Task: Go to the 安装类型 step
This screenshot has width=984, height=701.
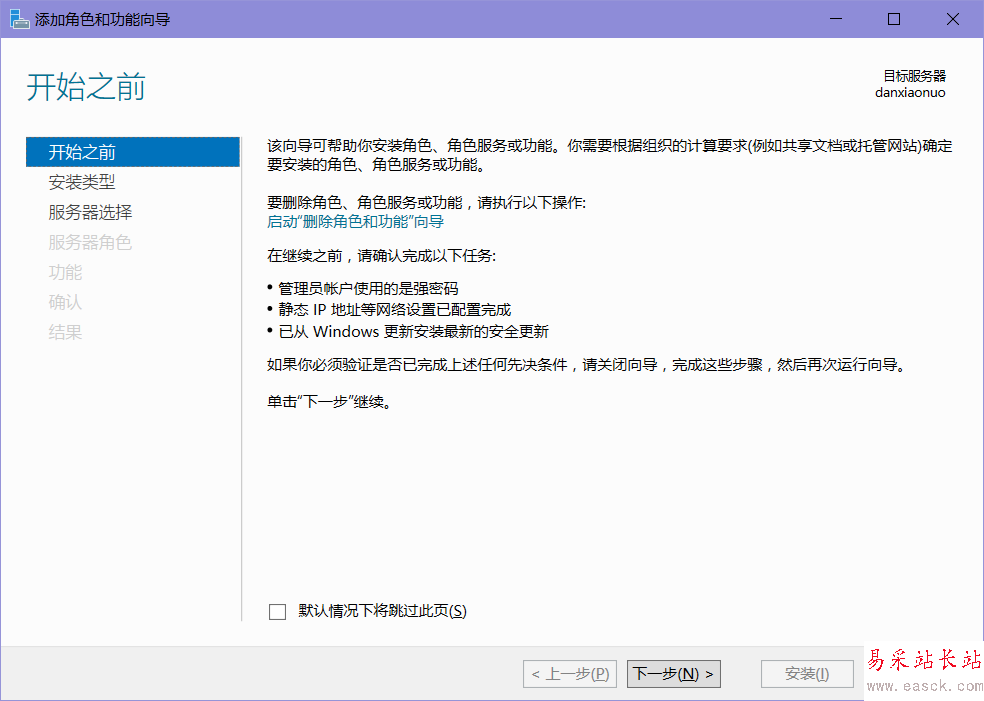Action: click(x=82, y=182)
